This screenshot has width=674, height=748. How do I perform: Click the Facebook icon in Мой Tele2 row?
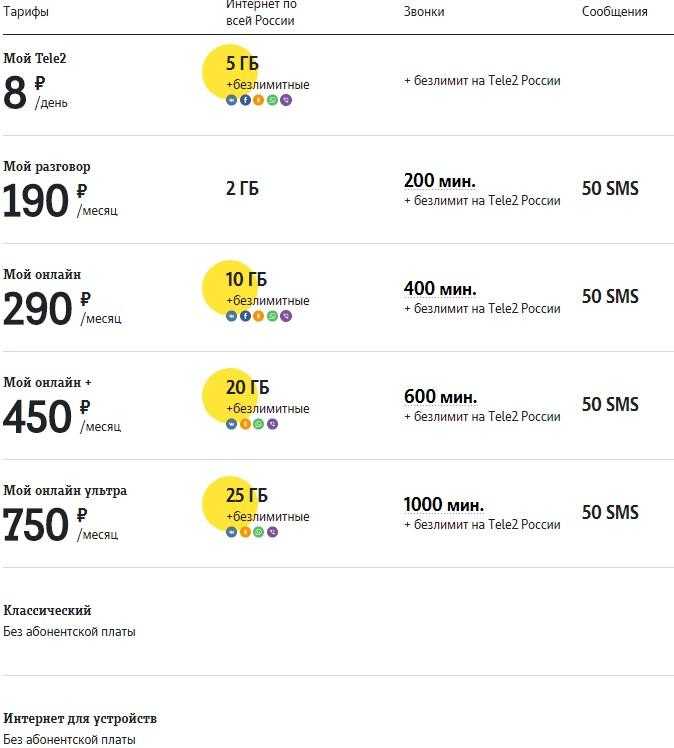coord(245,100)
